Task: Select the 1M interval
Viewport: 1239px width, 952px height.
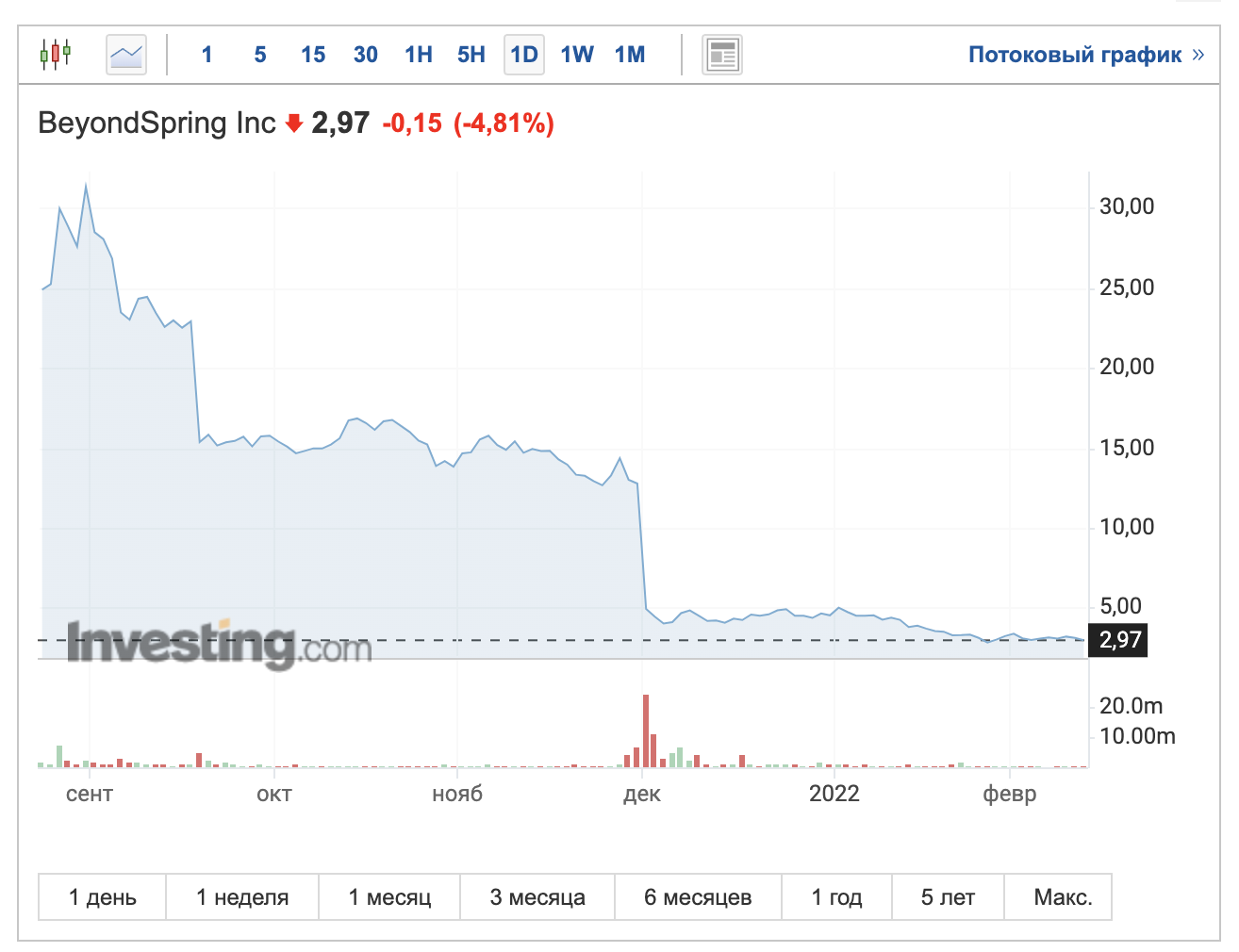Action: tap(630, 55)
